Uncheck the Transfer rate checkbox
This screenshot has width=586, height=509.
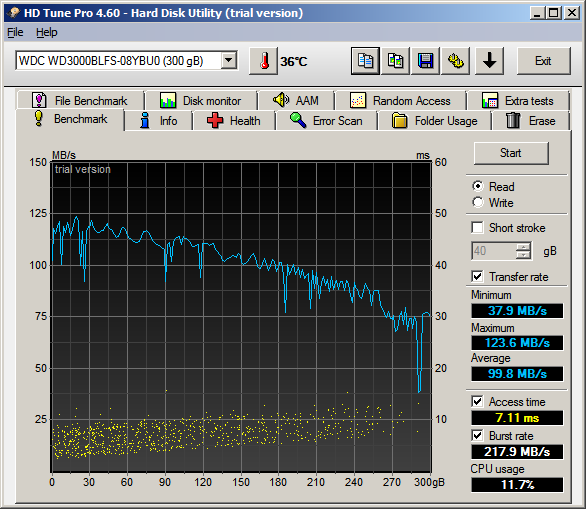477,277
